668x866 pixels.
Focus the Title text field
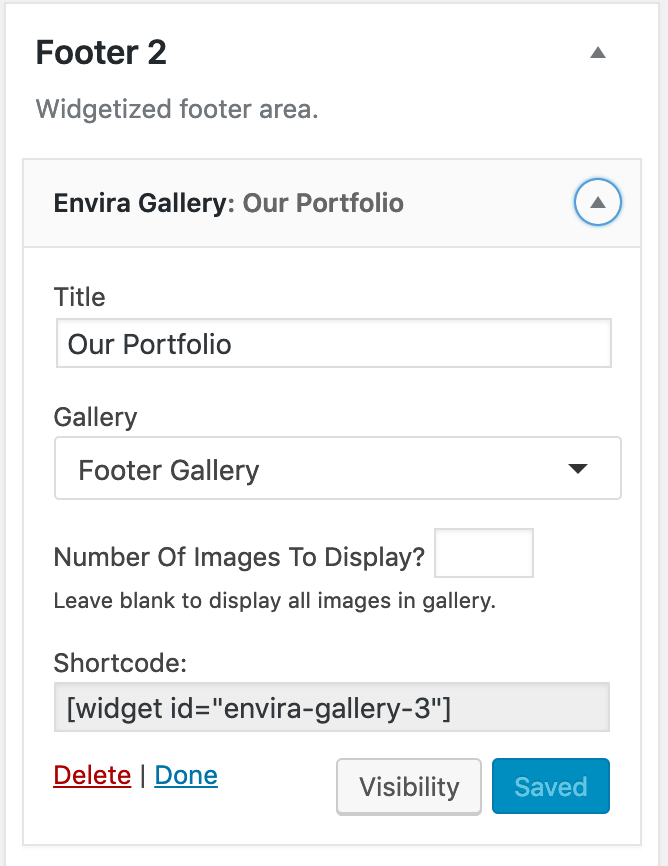333,344
